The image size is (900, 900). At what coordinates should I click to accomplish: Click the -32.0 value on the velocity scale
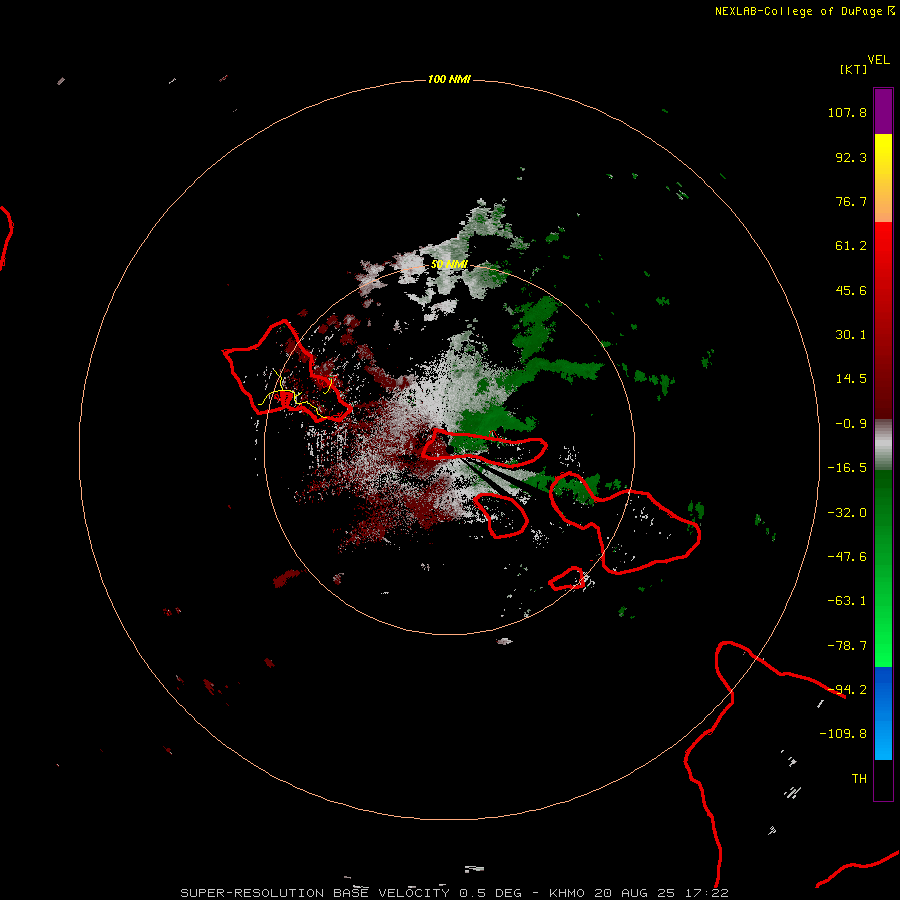tap(847, 513)
